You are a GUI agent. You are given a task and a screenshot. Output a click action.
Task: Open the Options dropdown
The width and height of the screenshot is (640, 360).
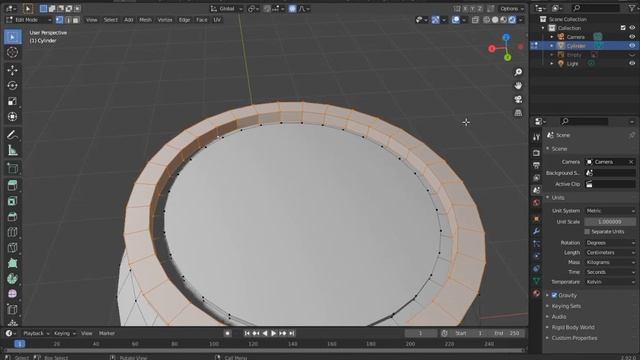tap(512, 9)
